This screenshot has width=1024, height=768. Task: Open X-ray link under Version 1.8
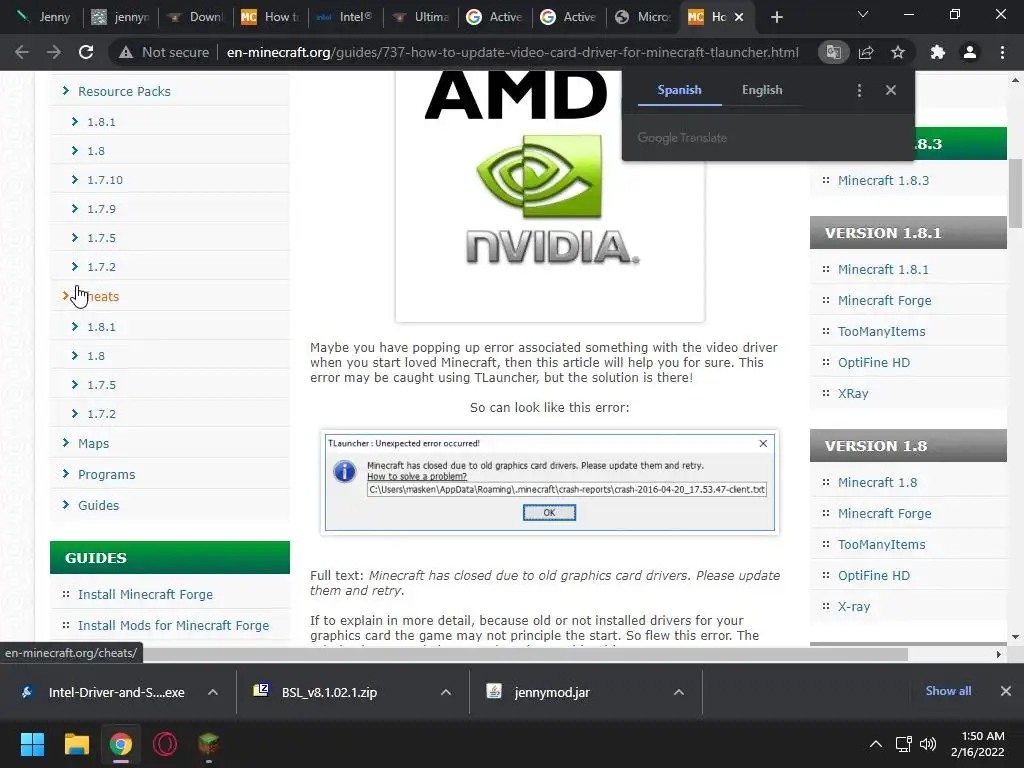click(854, 606)
